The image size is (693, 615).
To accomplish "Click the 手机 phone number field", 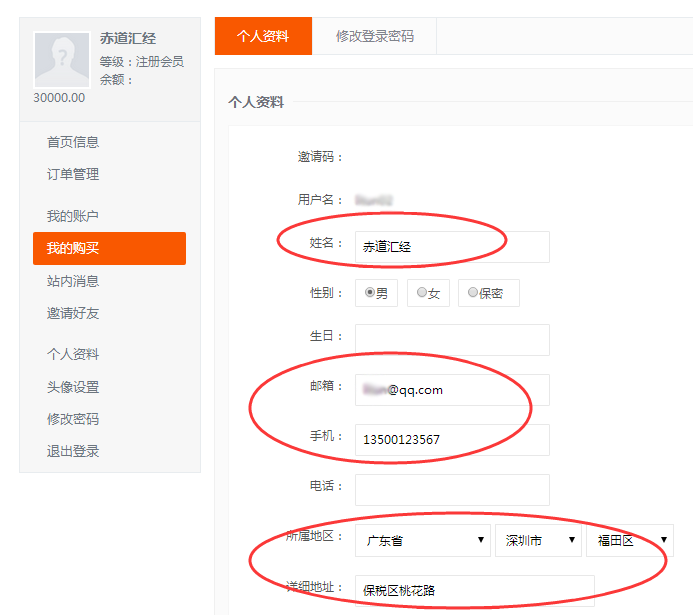I will coord(452,440).
